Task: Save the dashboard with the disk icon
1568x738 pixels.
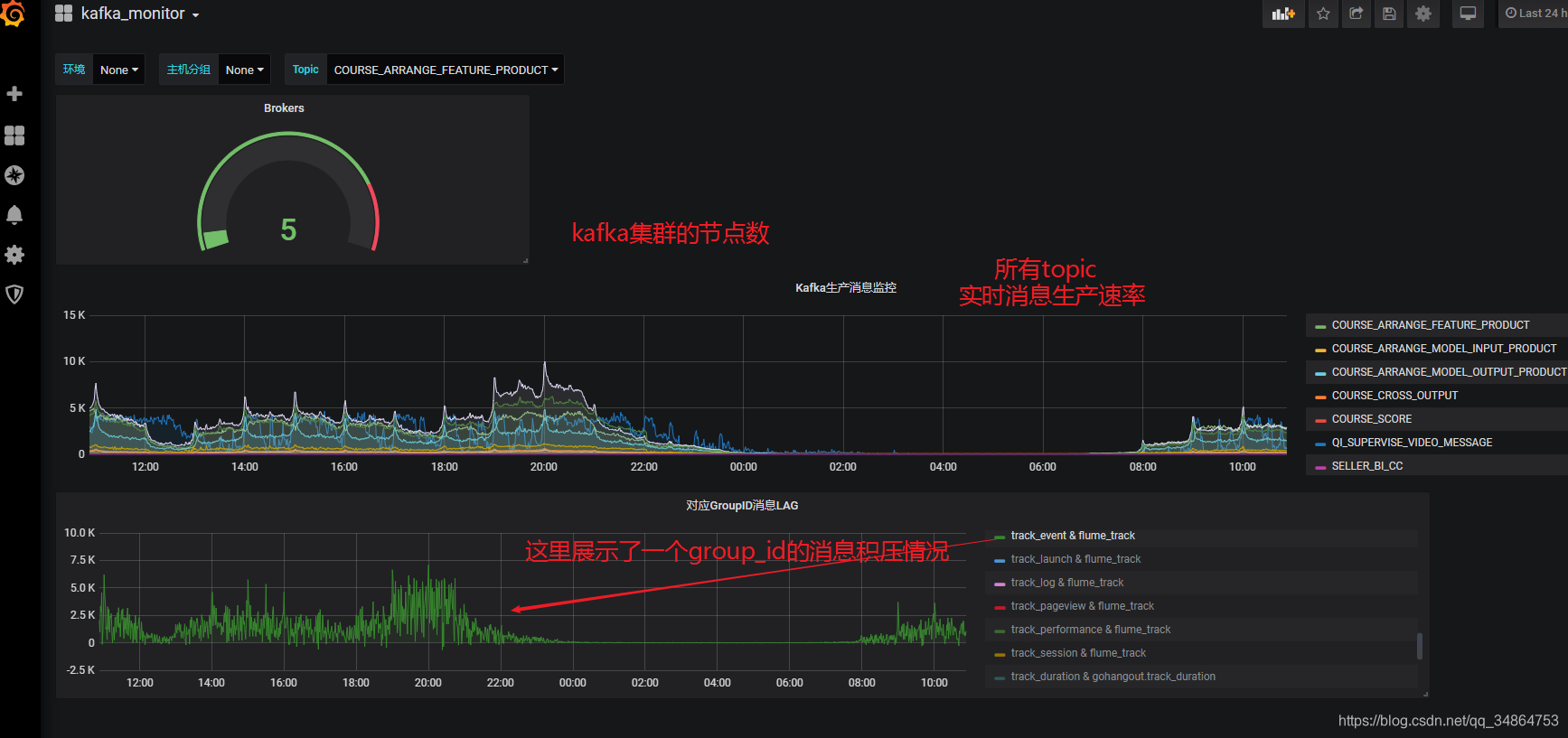Action: pos(1389,14)
